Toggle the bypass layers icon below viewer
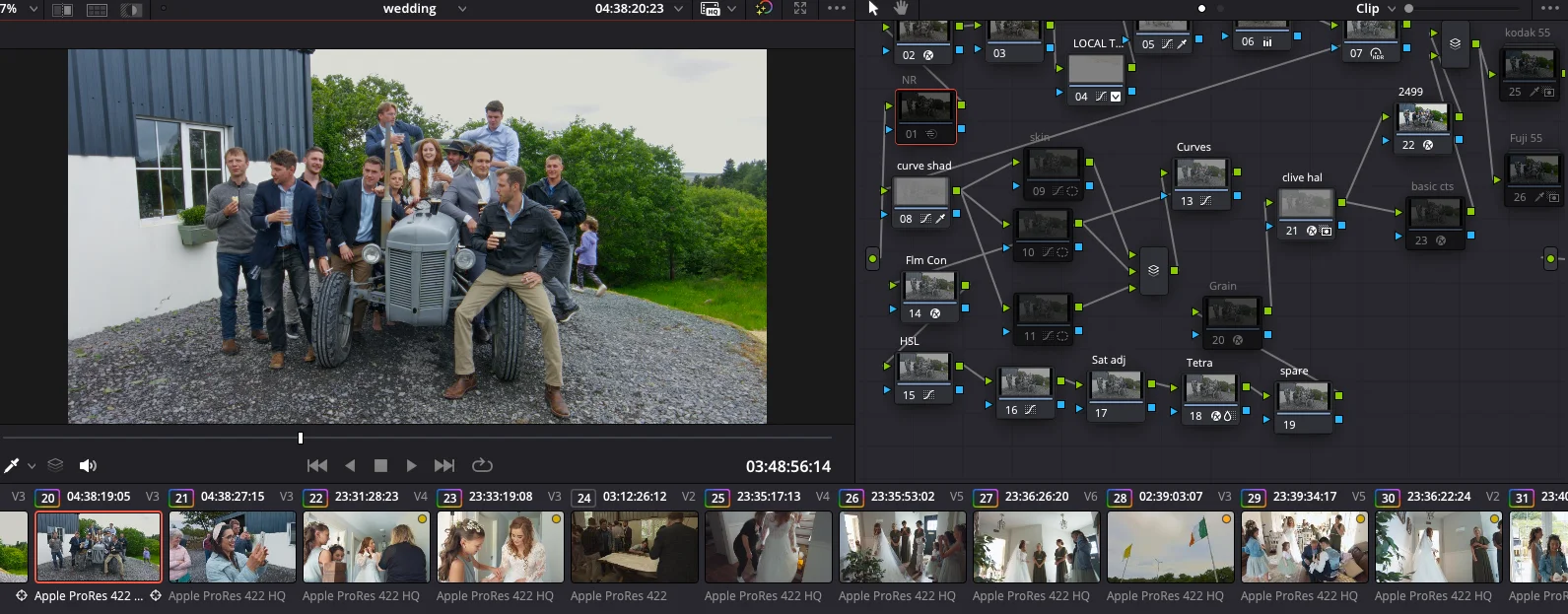This screenshot has height=614, width=1568. 55,465
